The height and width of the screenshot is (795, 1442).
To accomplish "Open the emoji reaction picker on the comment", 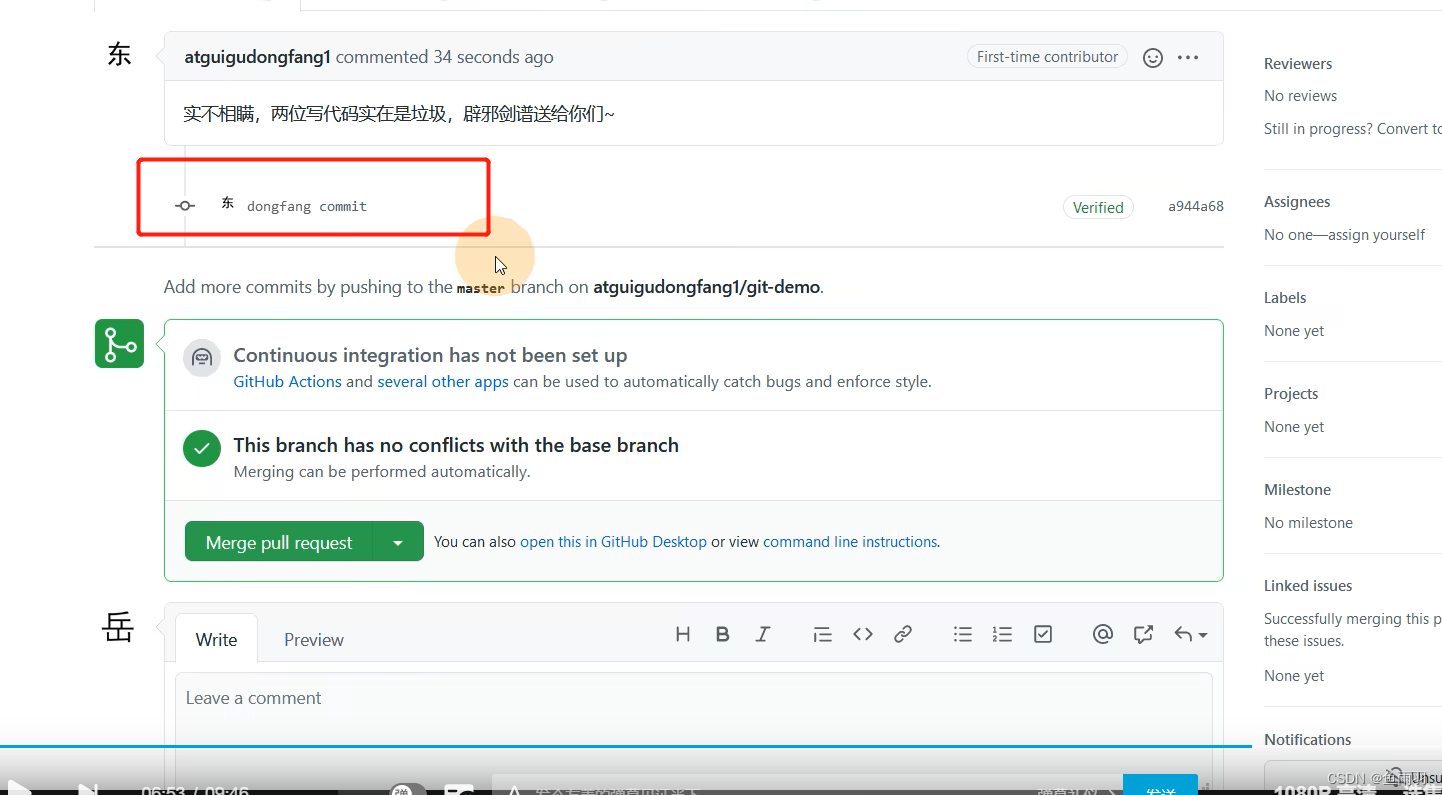I will pos(1153,58).
